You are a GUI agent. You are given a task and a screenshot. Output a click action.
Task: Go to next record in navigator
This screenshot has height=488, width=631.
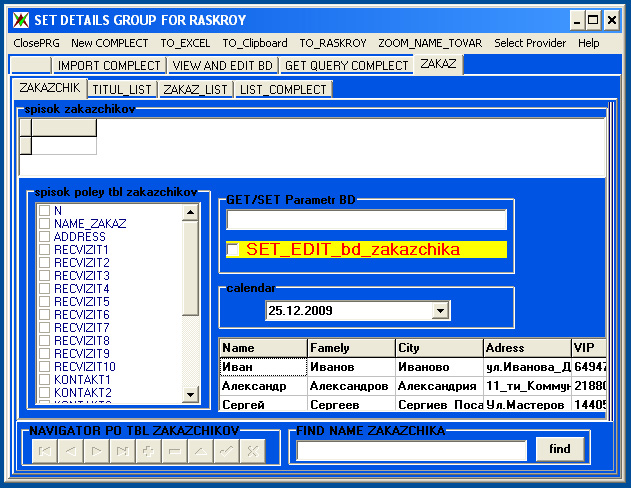click(97, 451)
